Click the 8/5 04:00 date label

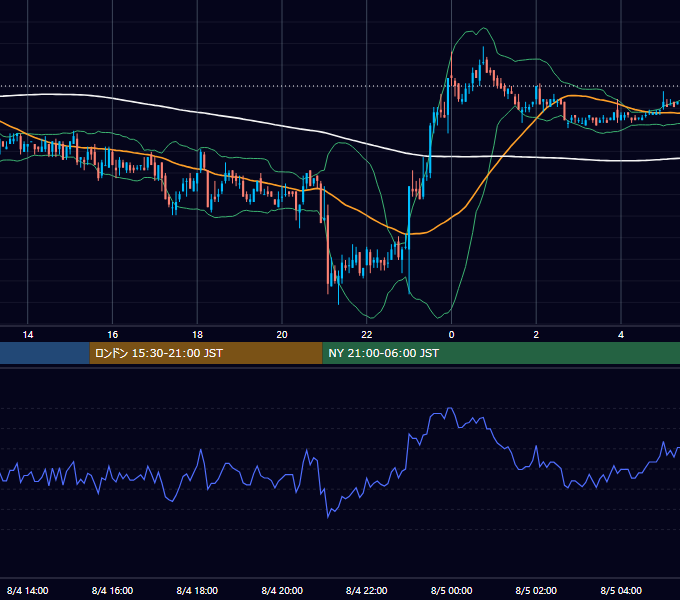[621, 590]
